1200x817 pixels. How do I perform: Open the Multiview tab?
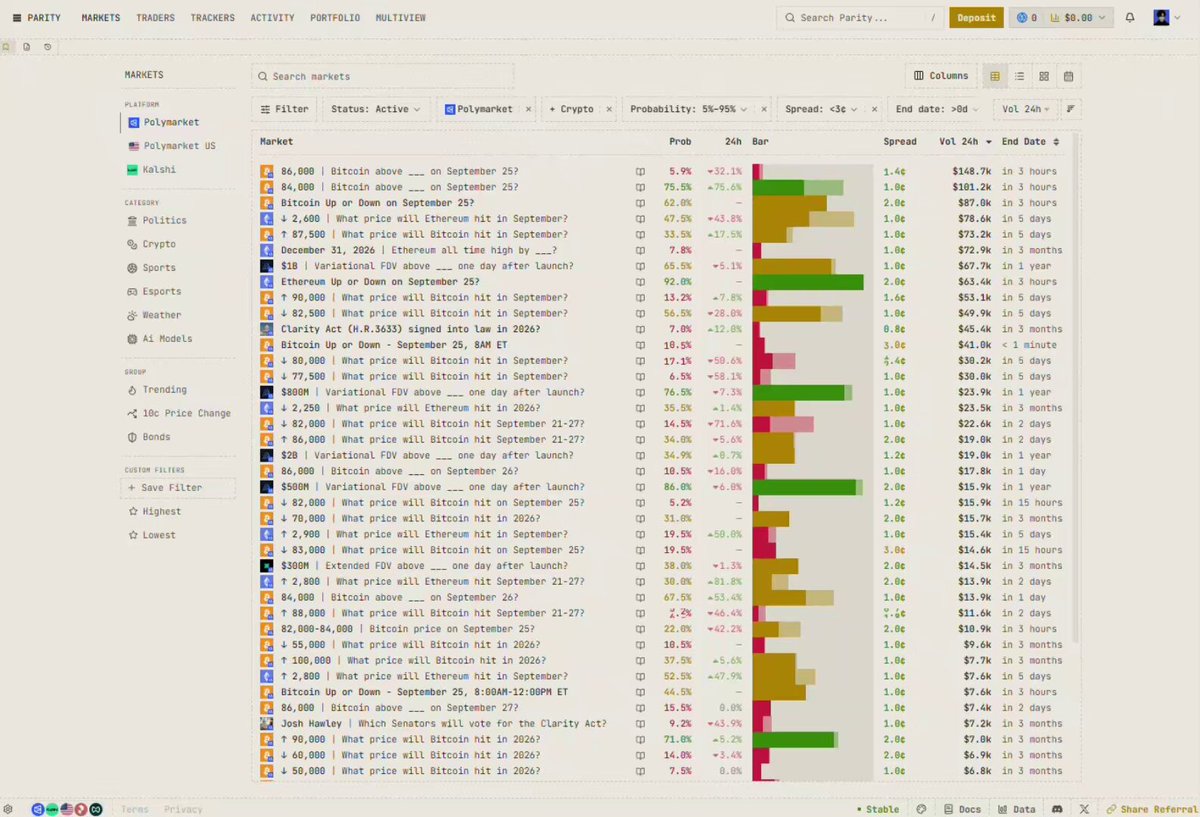(x=401, y=18)
